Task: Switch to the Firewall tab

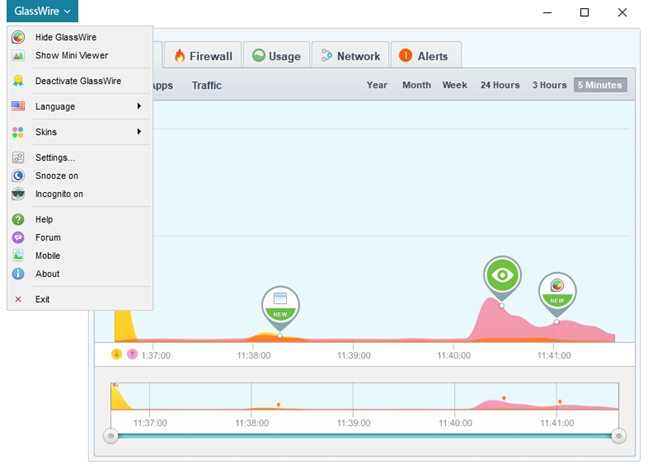Action: coord(203,55)
